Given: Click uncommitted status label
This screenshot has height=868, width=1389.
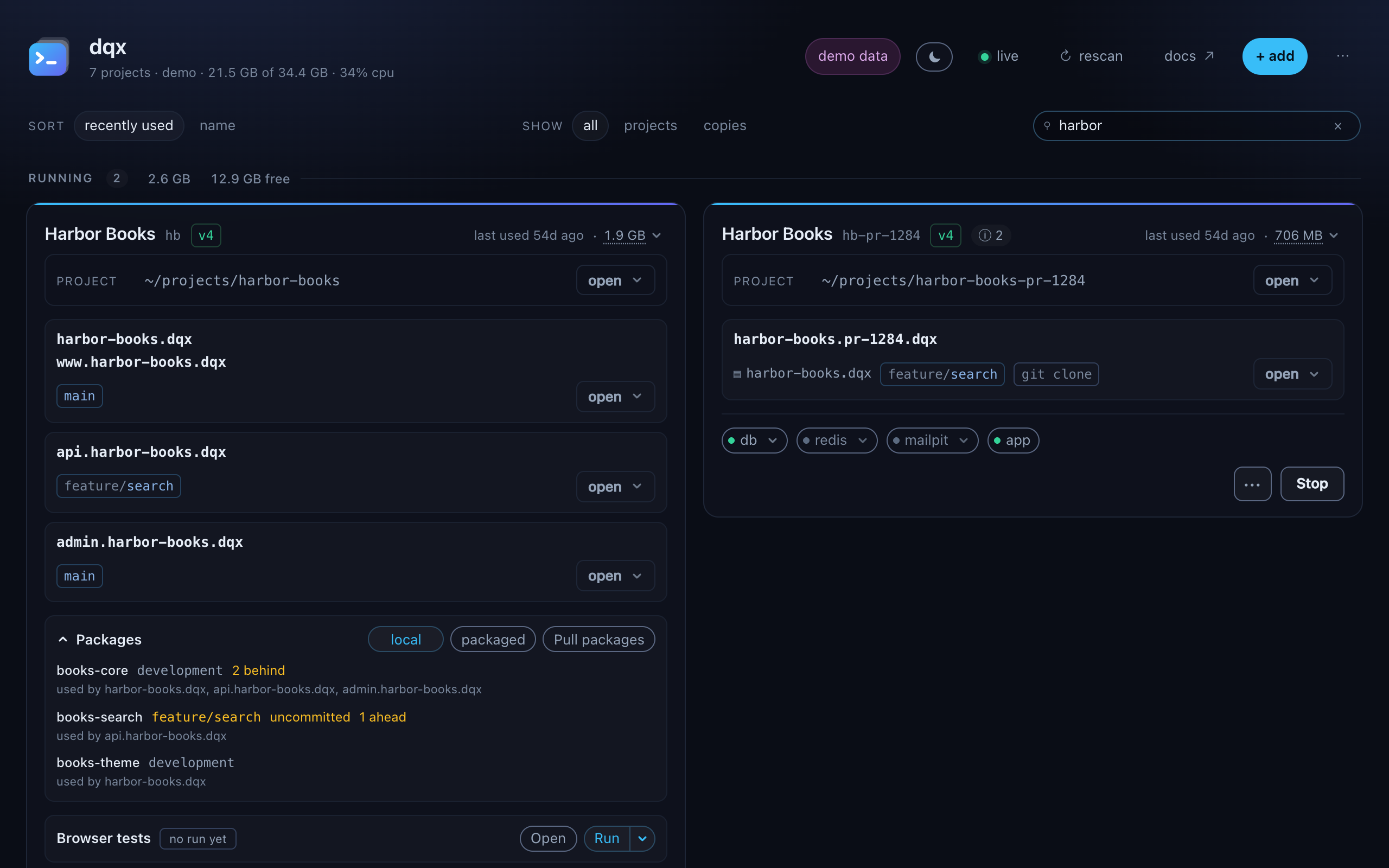Looking at the screenshot, I should [x=310, y=717].
